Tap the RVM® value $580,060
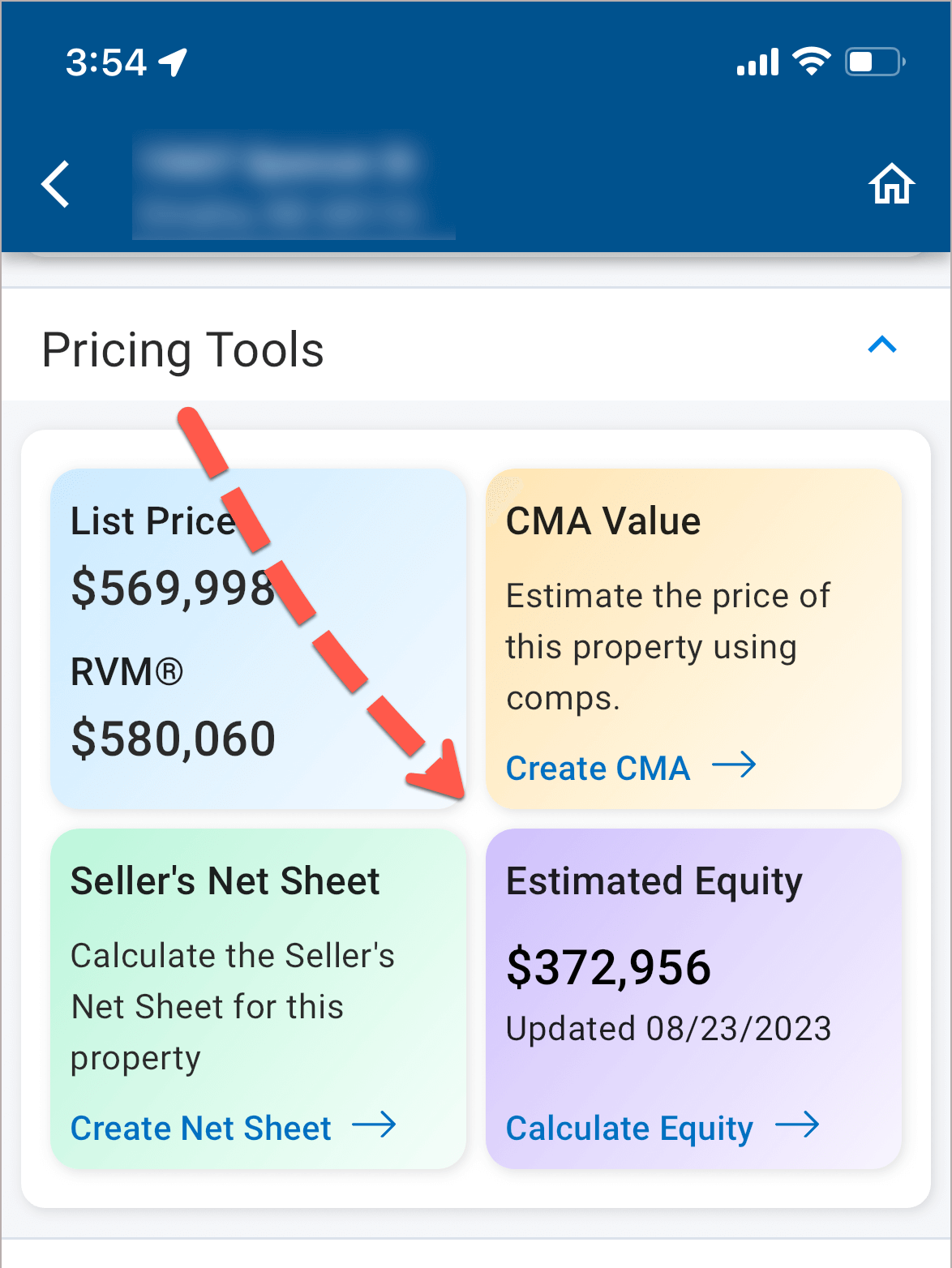952x1268 pixels. pos(174,739)
